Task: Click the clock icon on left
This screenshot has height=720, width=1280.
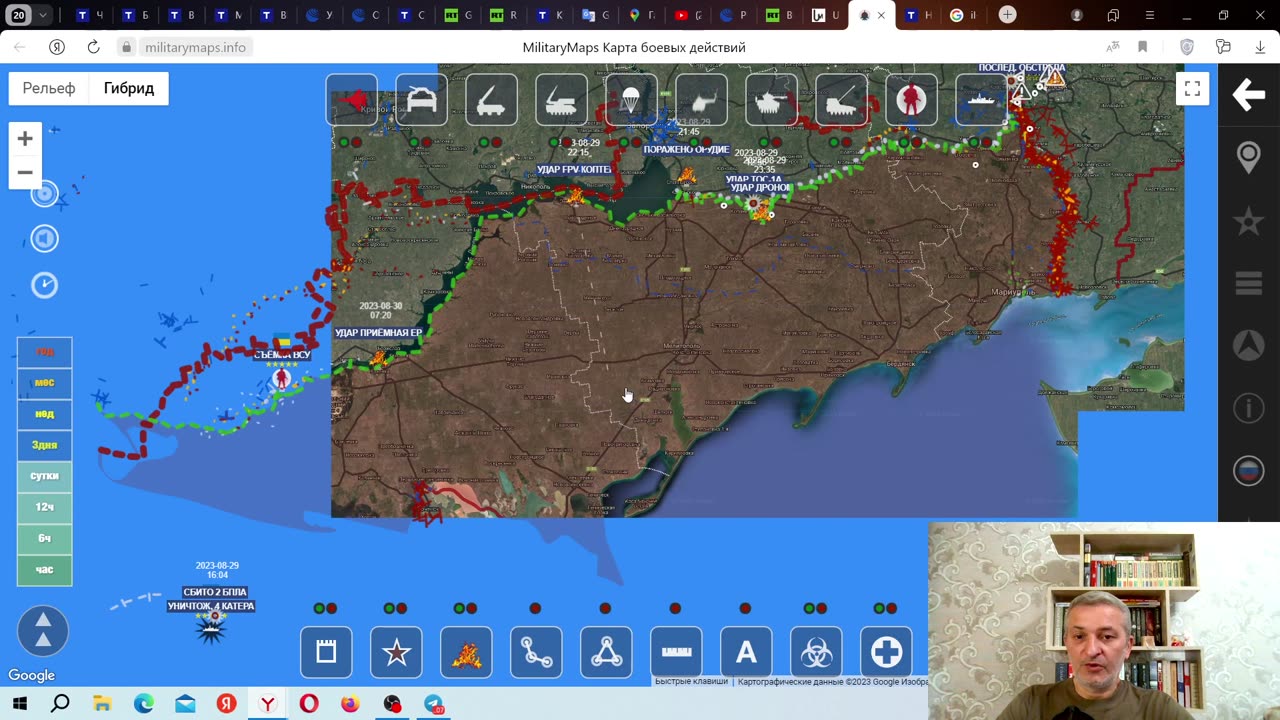Action: [x=44, y=285]
